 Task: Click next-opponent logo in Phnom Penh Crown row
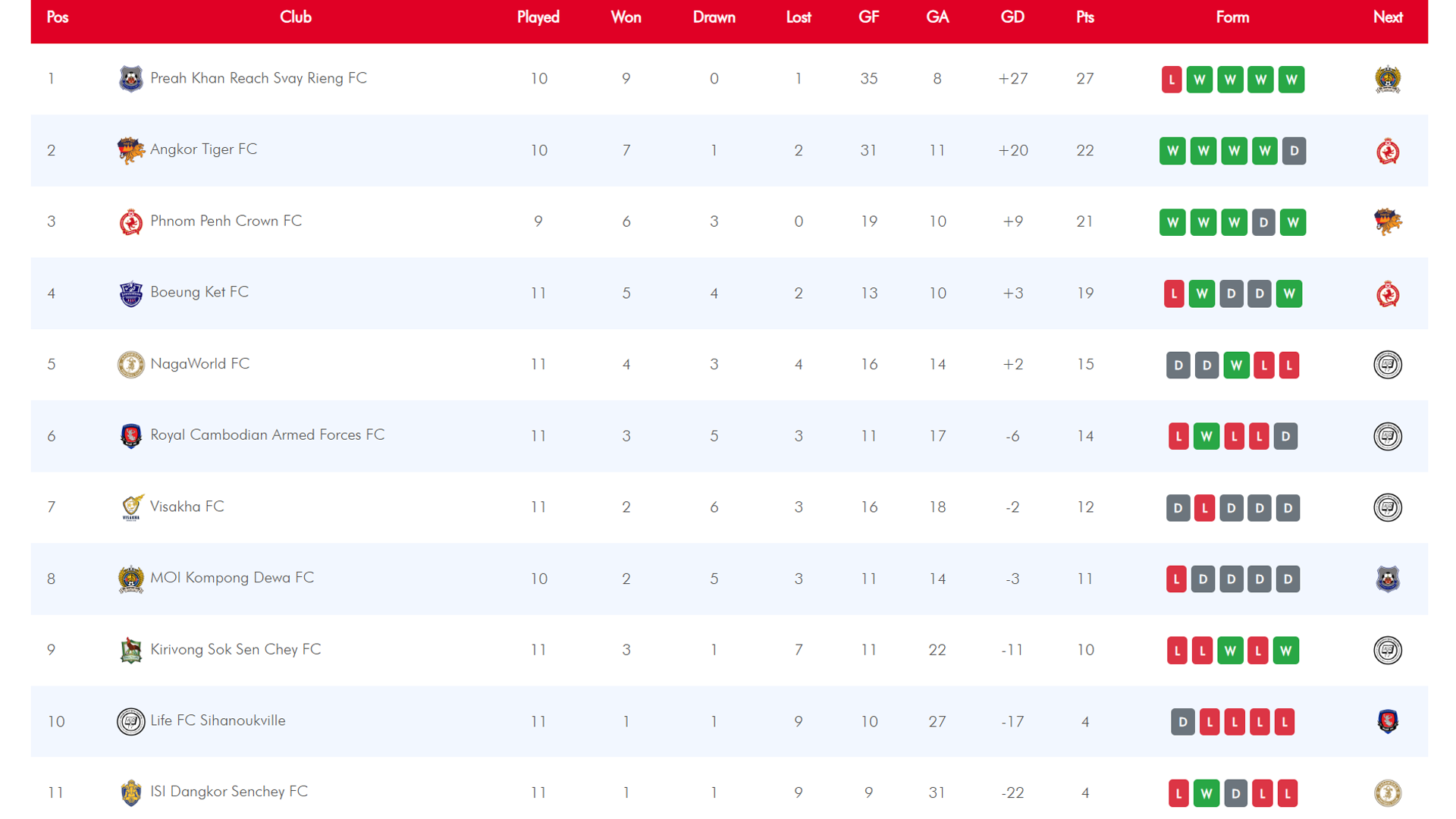pos(1387,222)
